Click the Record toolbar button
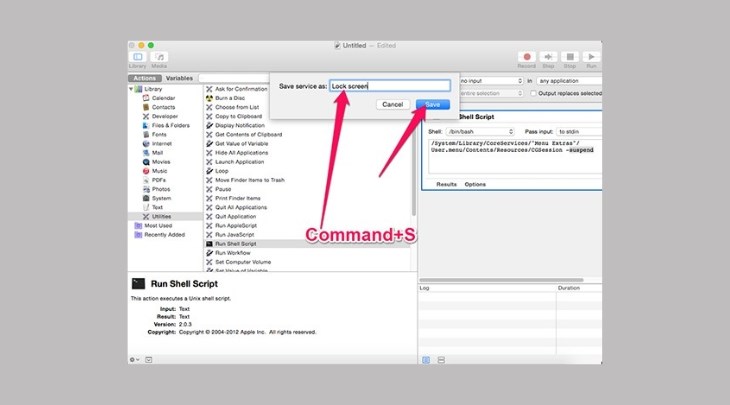 pos(527,57)
